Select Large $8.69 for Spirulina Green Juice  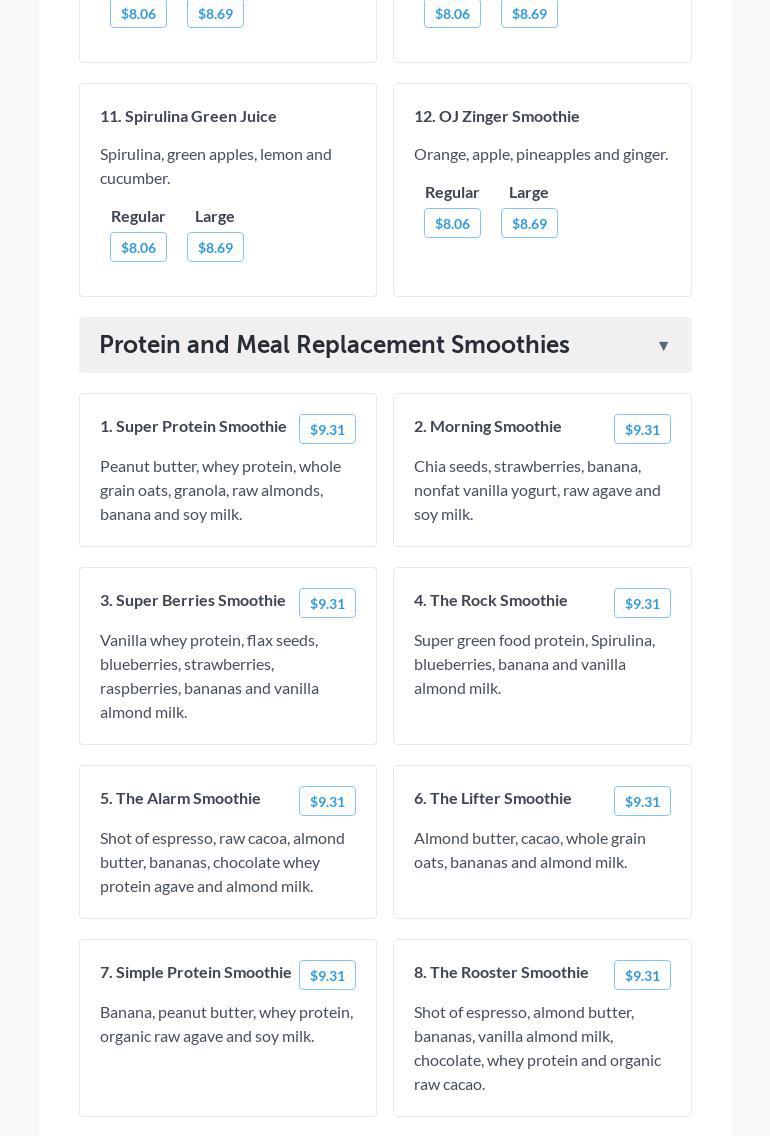[x=215, y=247]
